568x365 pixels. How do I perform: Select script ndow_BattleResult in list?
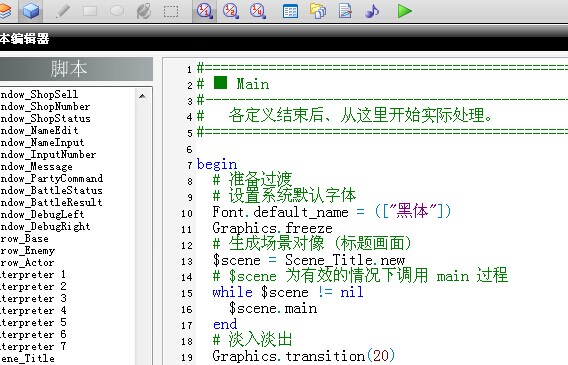click(51, 202)
